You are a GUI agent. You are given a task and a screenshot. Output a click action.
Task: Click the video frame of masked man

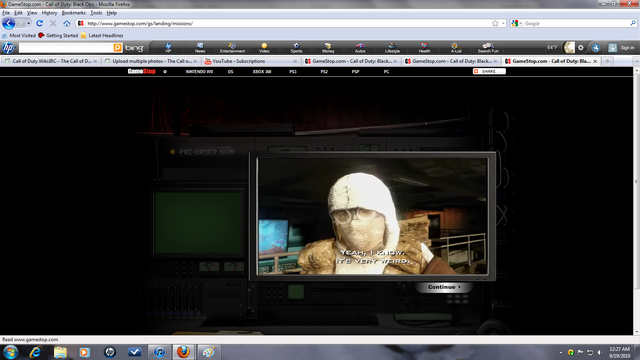coord(372,216)
